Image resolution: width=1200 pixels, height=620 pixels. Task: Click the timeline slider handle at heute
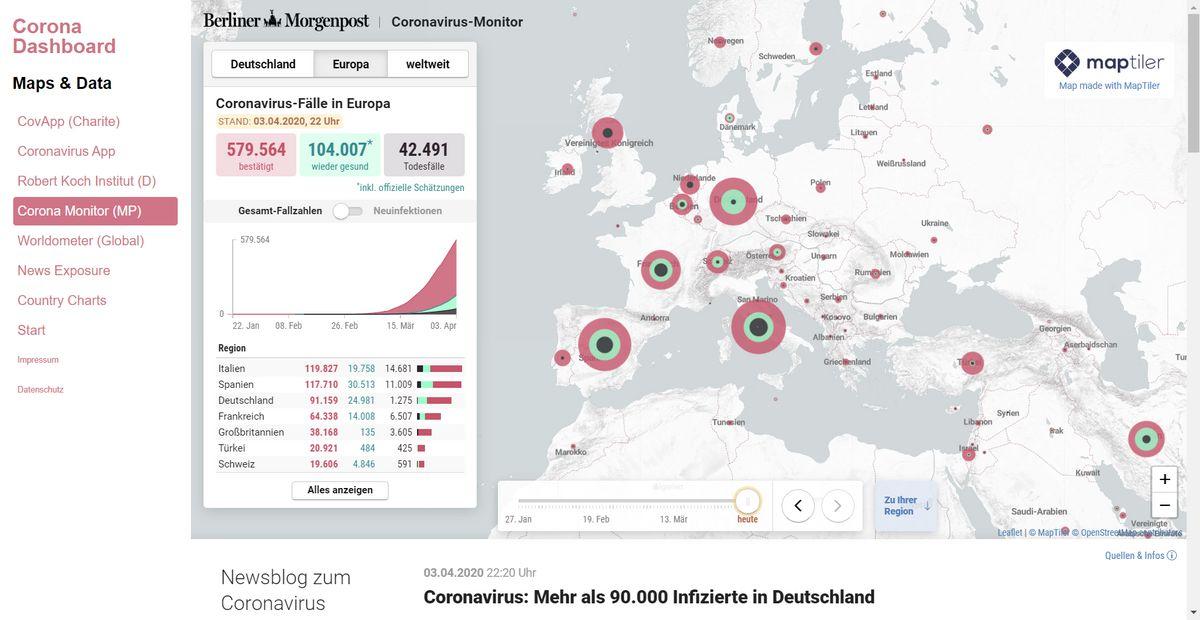[x=747, y=501]
